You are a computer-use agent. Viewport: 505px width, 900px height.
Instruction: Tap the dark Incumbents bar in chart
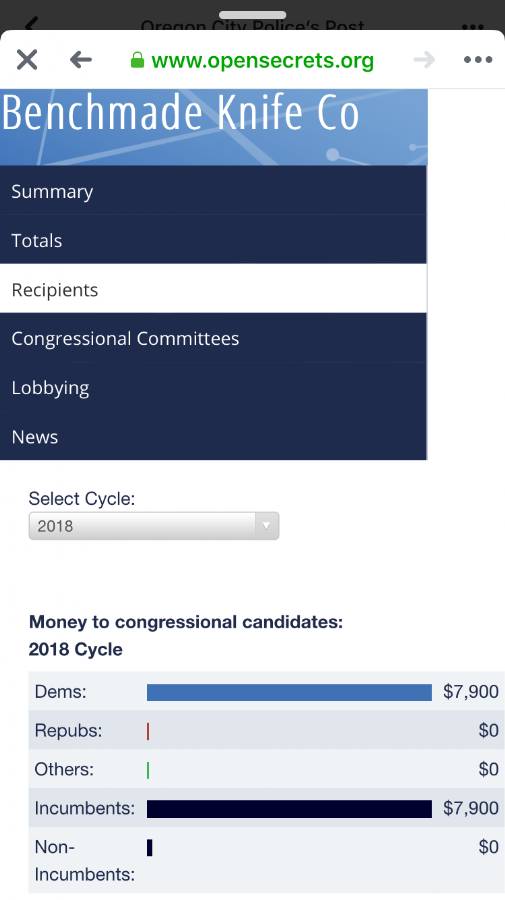coord(289,809)
